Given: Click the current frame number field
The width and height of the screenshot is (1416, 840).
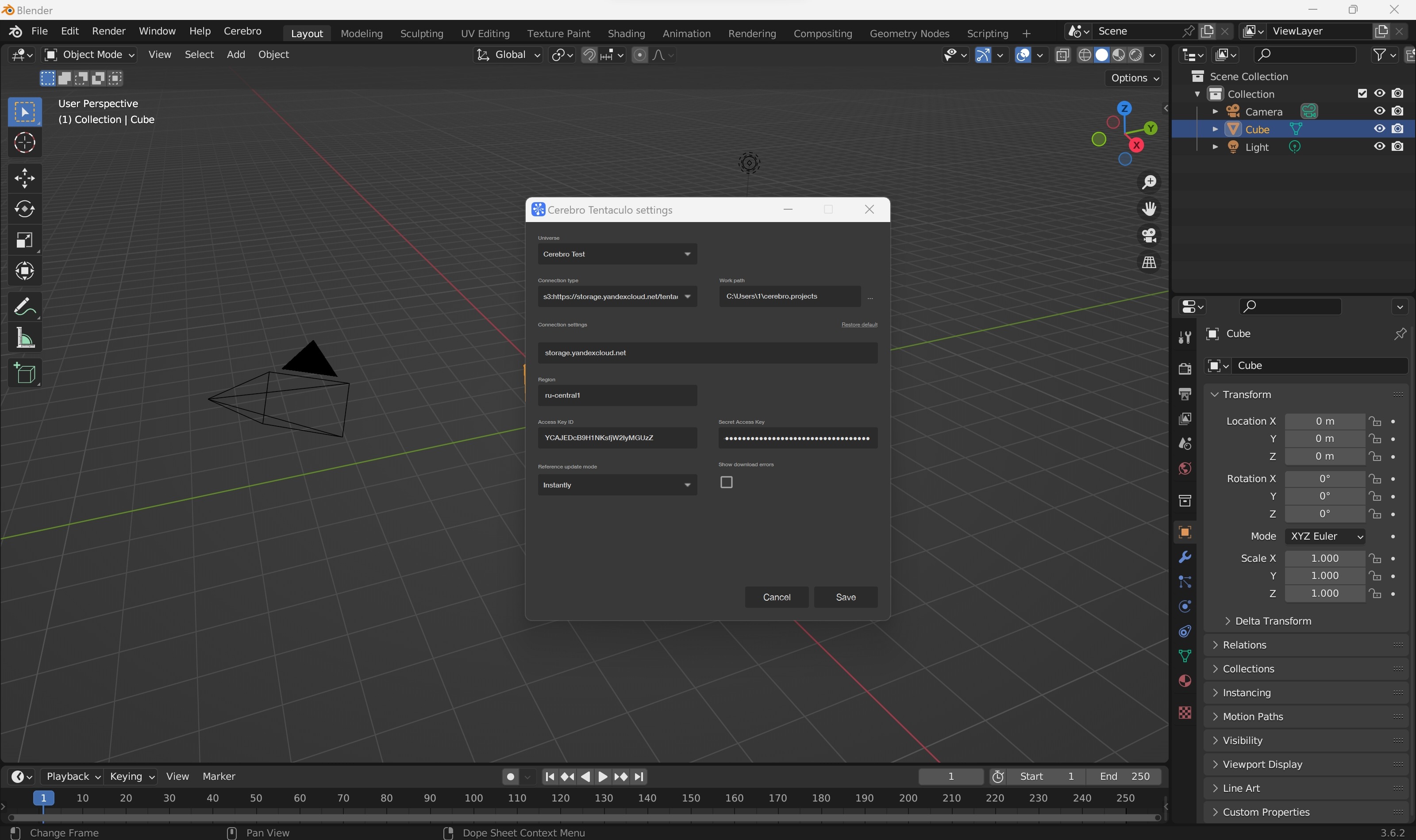Looking at the screenshot, I should tap(950, 777).
